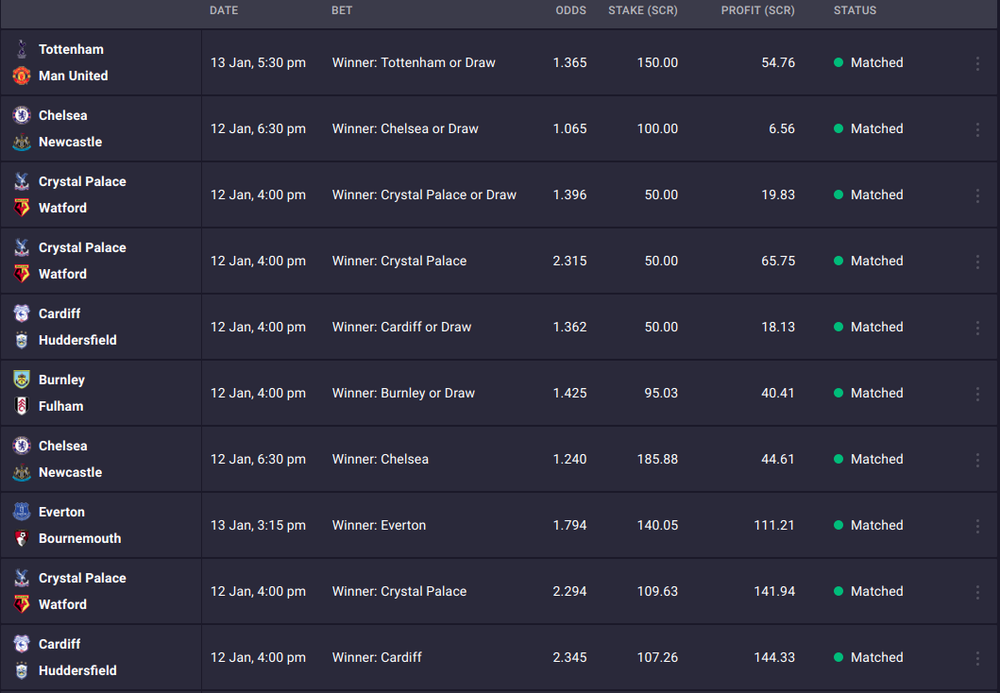Sort by the STATUS column header
The height and width of the screenshot is (693, 1000).
pyautogui.click(x=855, y=11)
